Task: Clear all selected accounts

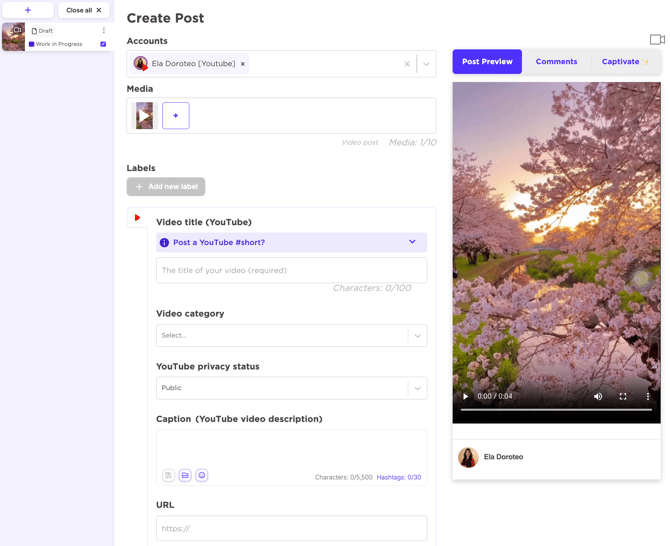Action: click(x=407, y=64)
